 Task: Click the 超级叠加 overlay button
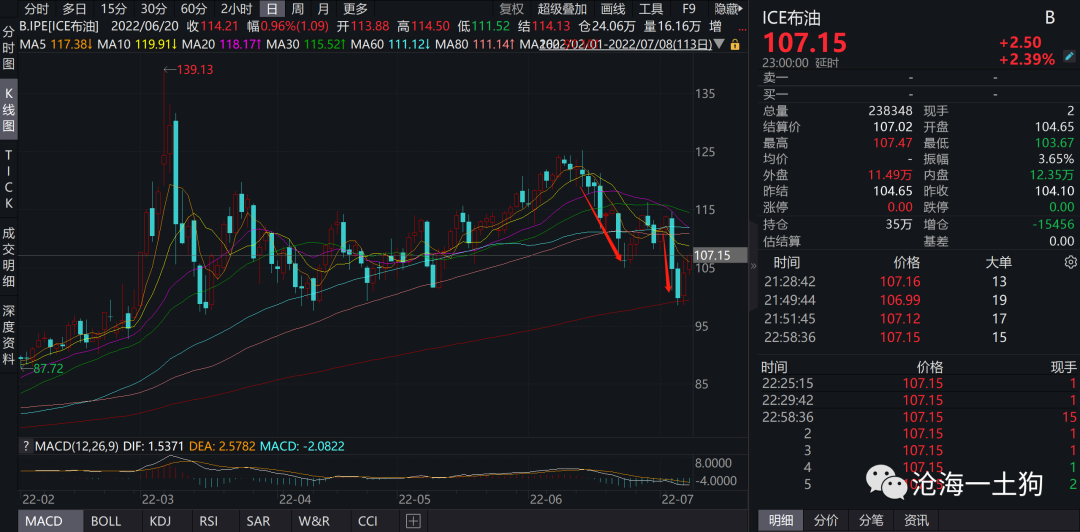[x=562, y=9]
